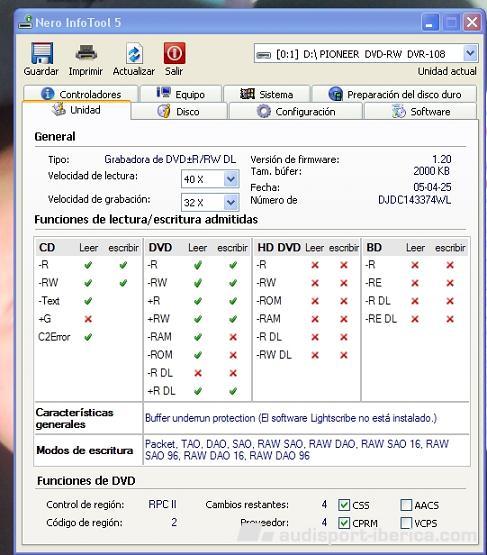
Task: Click the date value 05-04-25
Action: point(432,187)
